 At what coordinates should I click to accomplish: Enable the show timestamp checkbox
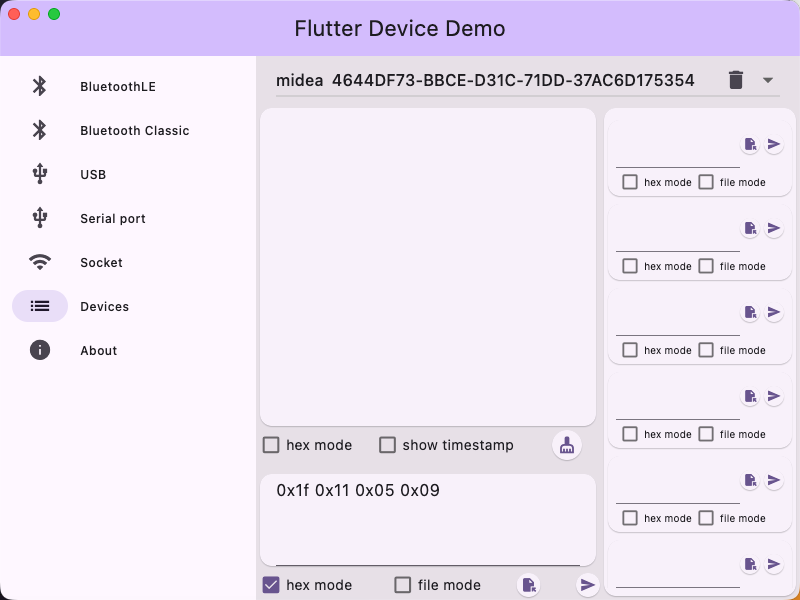[x=388, y=445]
